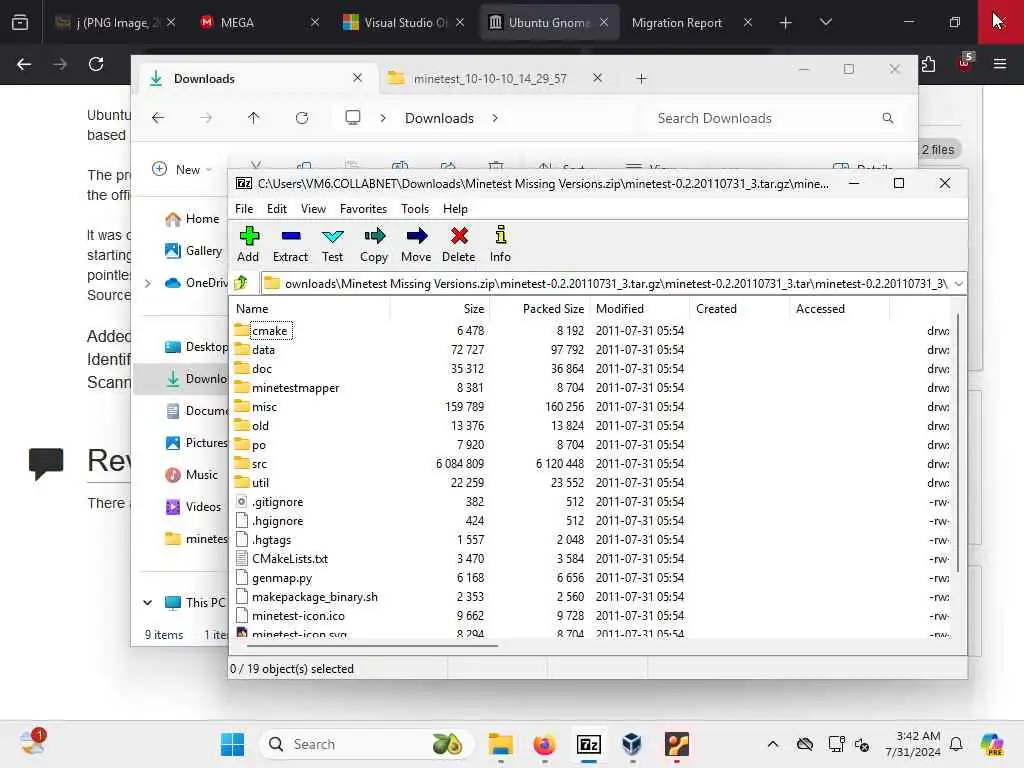Select CMakeLists.txt file
The height and width of the screenshot is (768, 1024).
pyautogui.click(x=290, y=559)
